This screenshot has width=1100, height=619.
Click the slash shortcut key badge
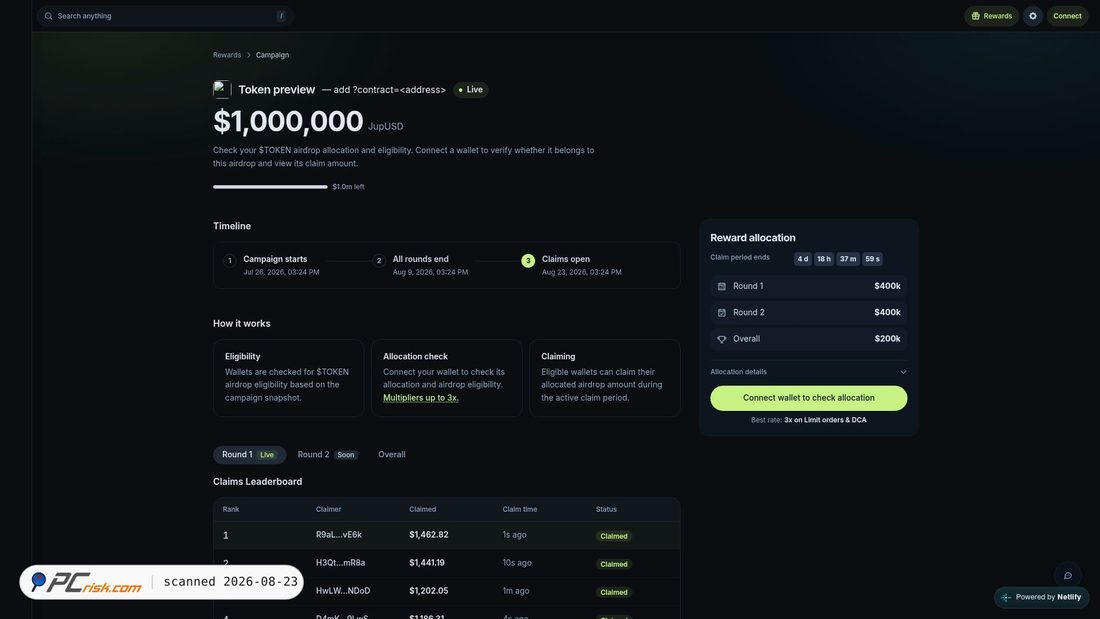tap(281, 16)
